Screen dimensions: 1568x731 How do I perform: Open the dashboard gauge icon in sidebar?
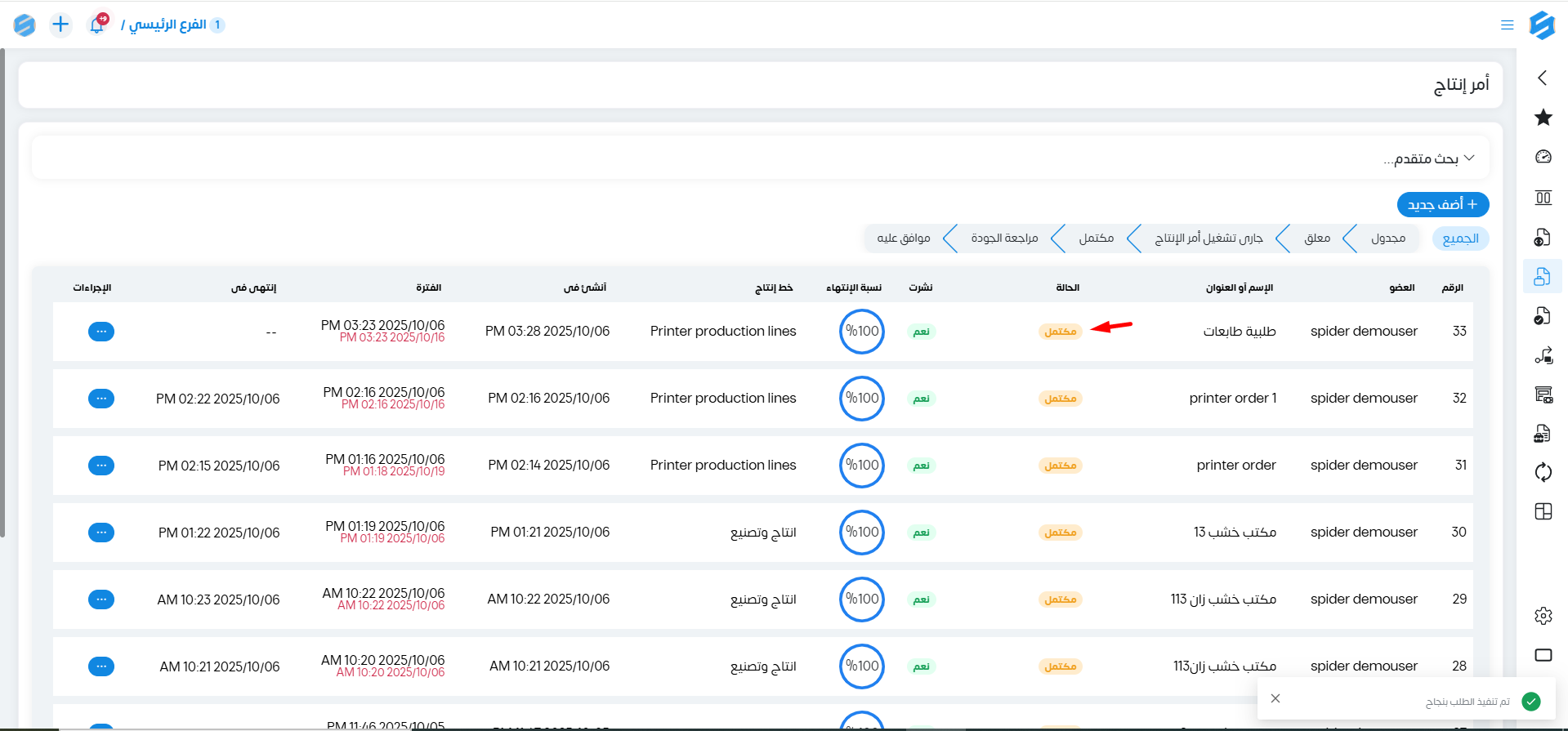pos(1543,157)
